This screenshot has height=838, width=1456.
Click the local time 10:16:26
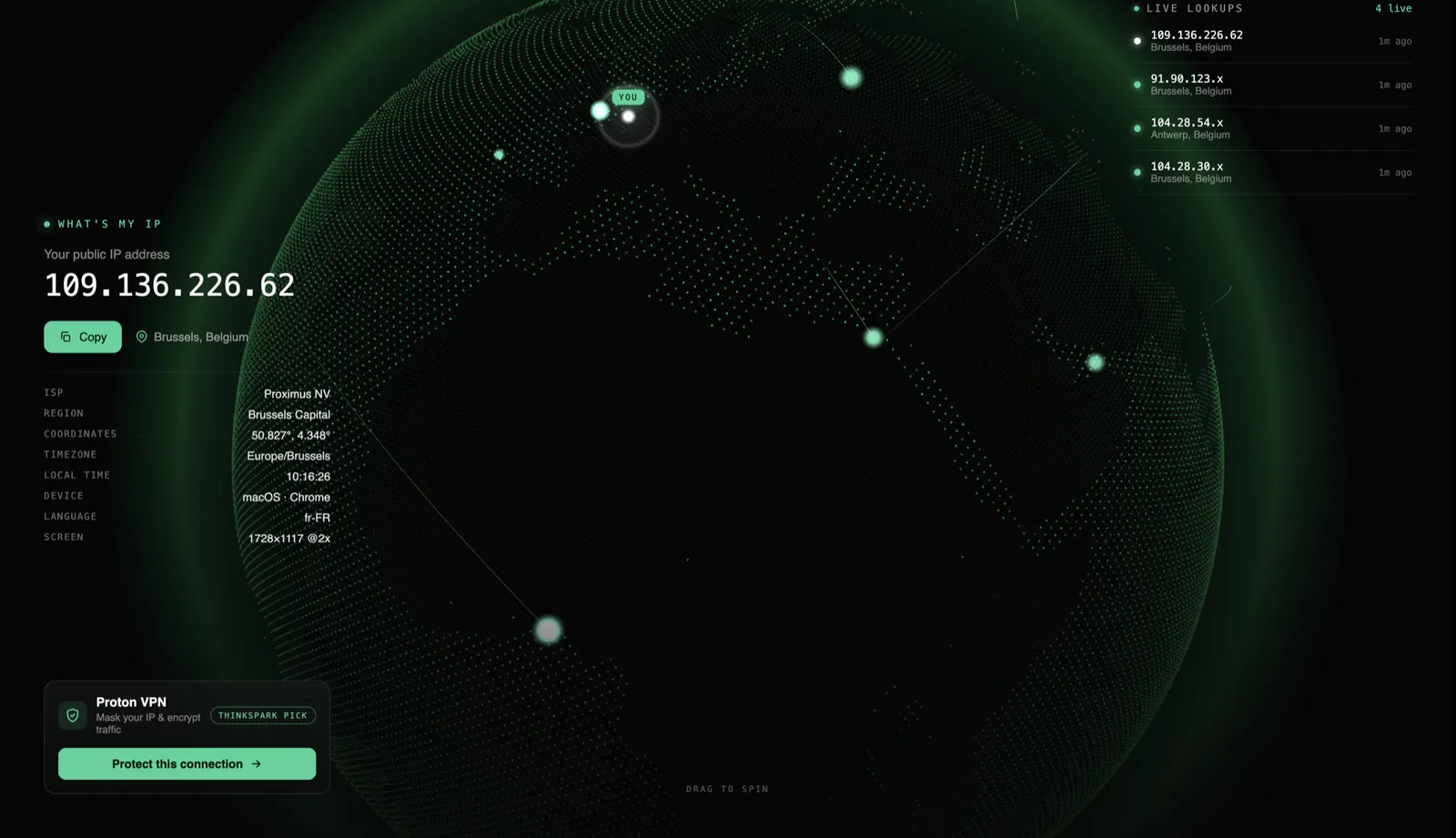point(308,477)
